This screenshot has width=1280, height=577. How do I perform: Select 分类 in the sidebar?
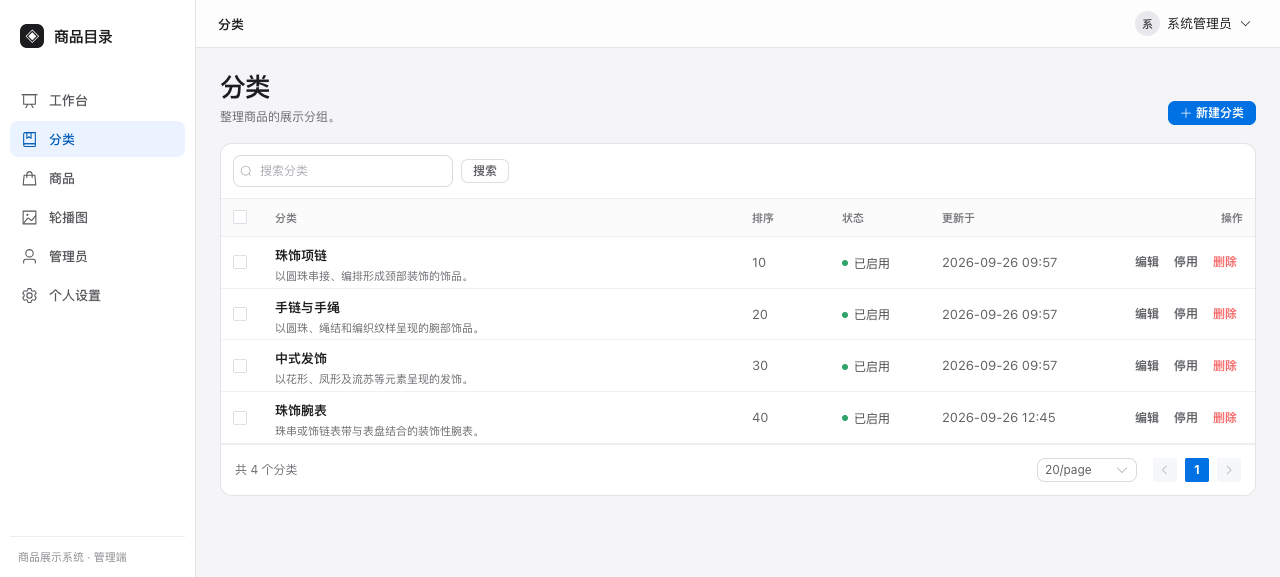[x=97, y=140]
